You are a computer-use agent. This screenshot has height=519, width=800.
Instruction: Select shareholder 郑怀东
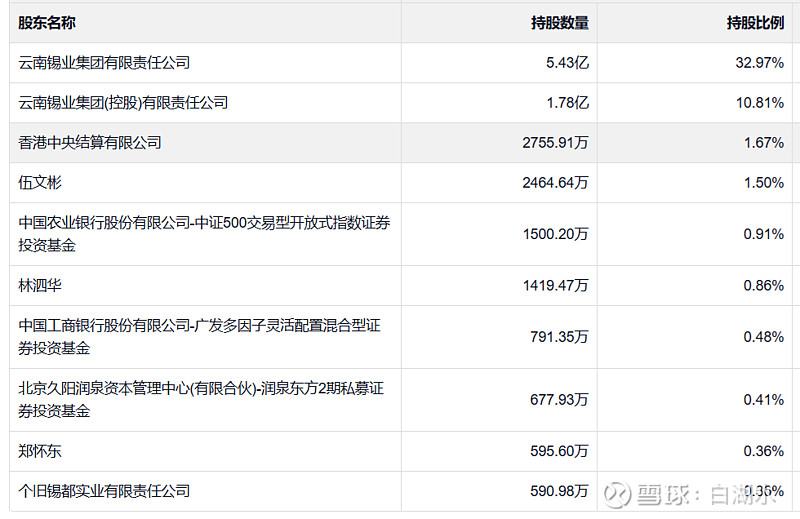40,451
